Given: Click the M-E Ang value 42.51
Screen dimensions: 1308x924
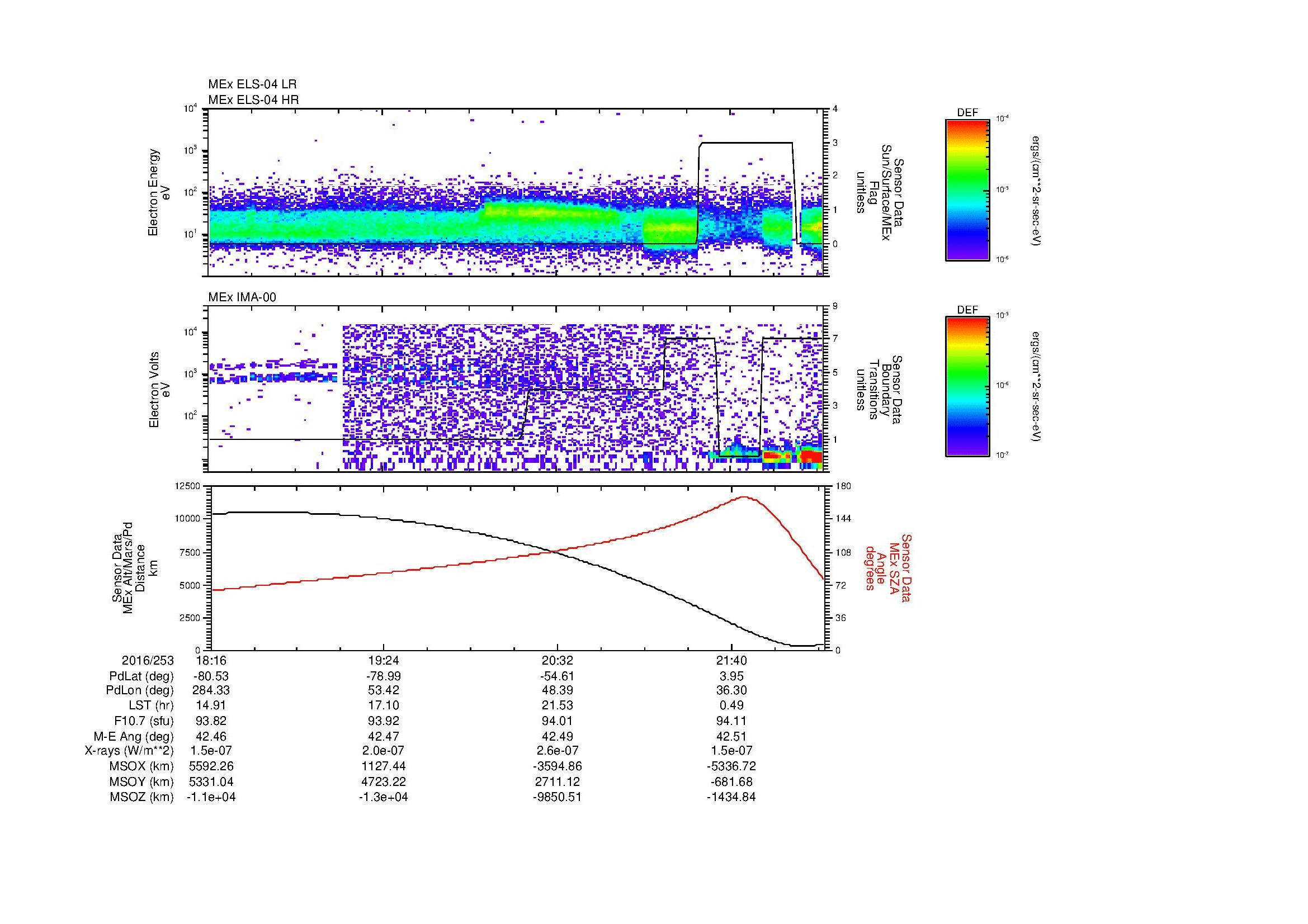Looking at the screenshot, I should (x=731, y=736).
